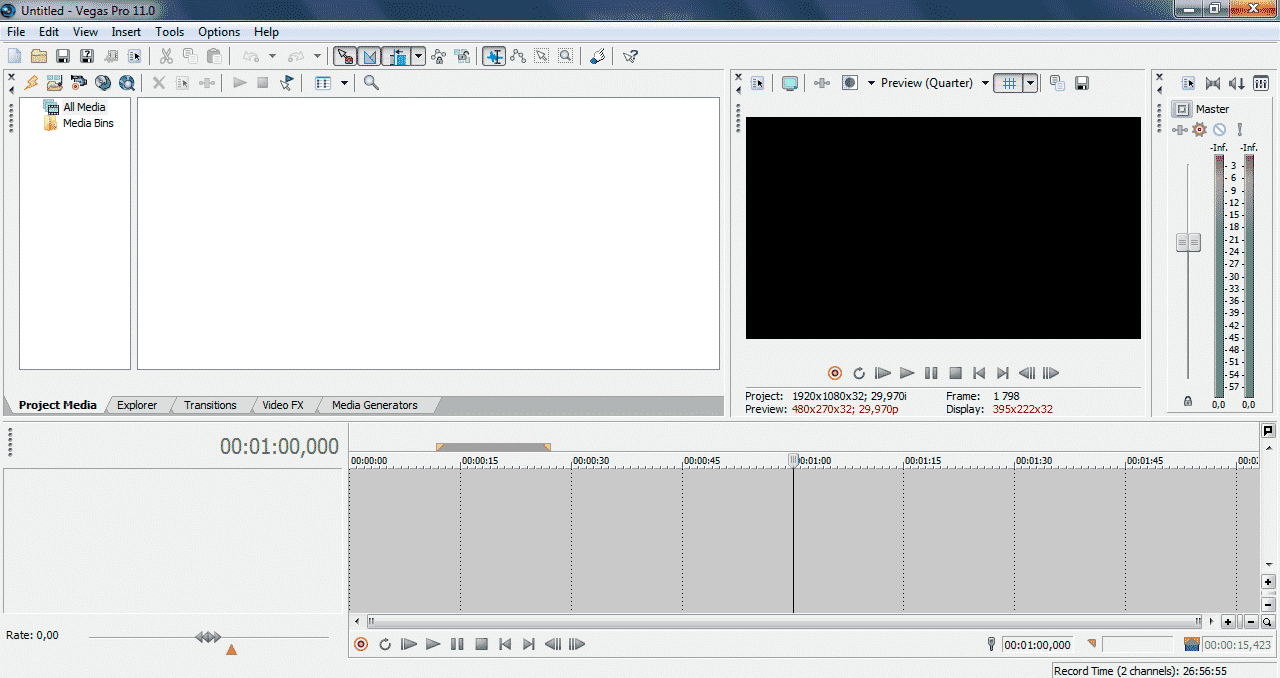Open the Insert menu

point(126,32)
